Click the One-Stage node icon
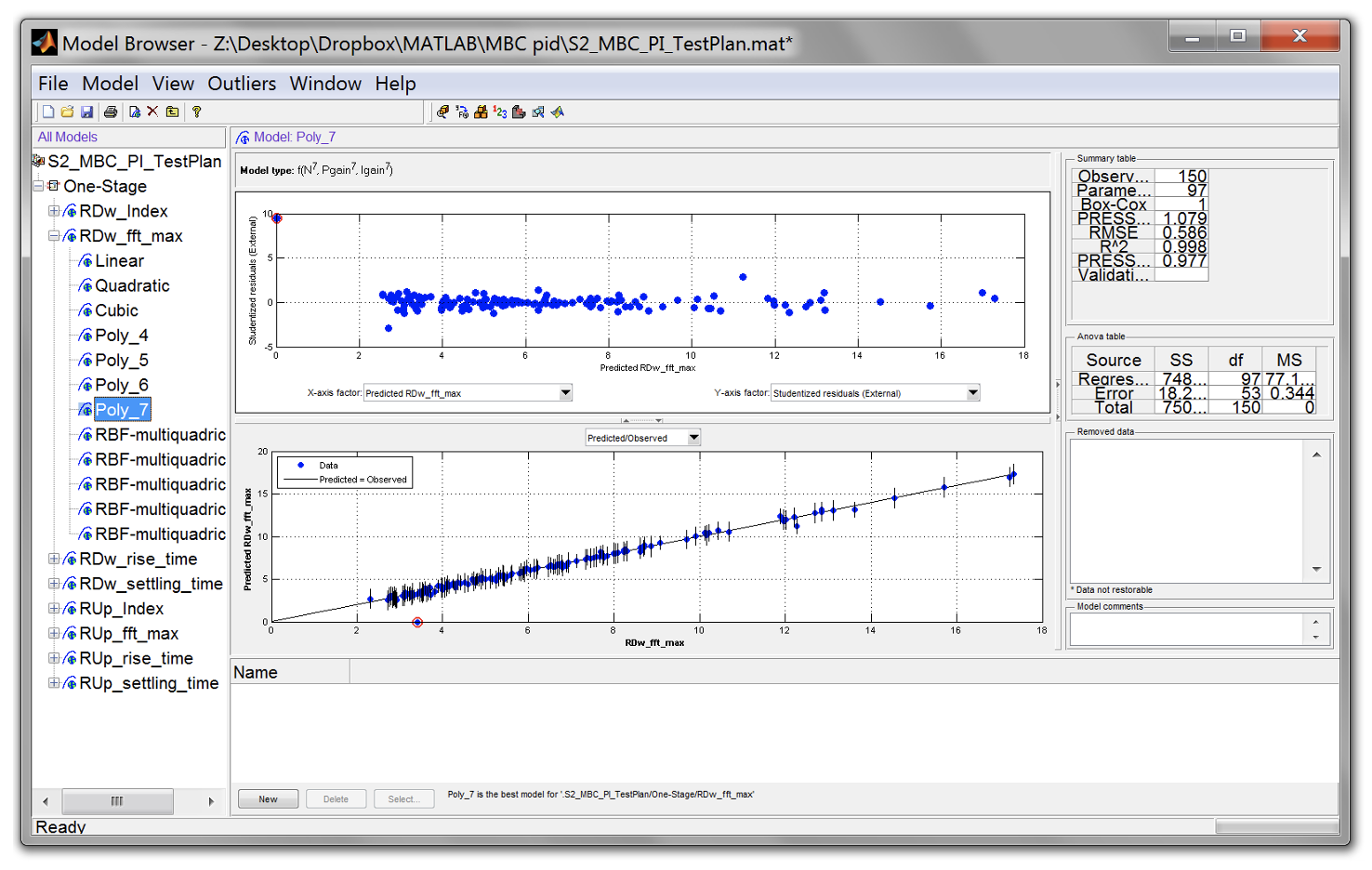The width and height of the screenshot is (1372, 870). 54,186
